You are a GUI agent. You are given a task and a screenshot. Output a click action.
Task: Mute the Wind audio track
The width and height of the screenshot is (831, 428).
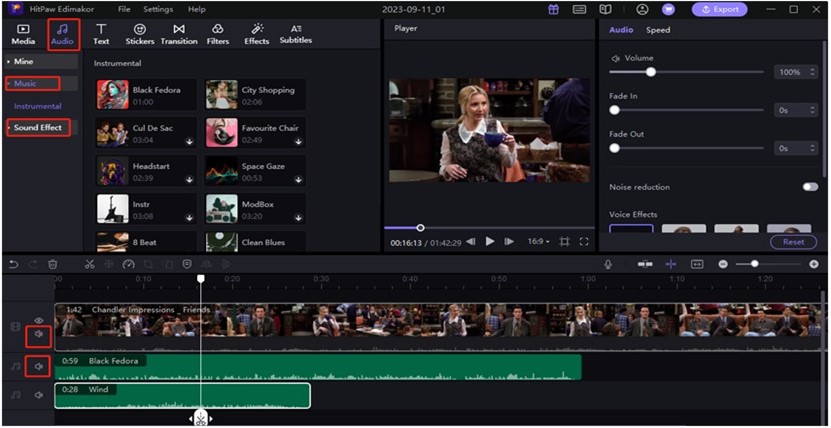(x=38, y=395)
